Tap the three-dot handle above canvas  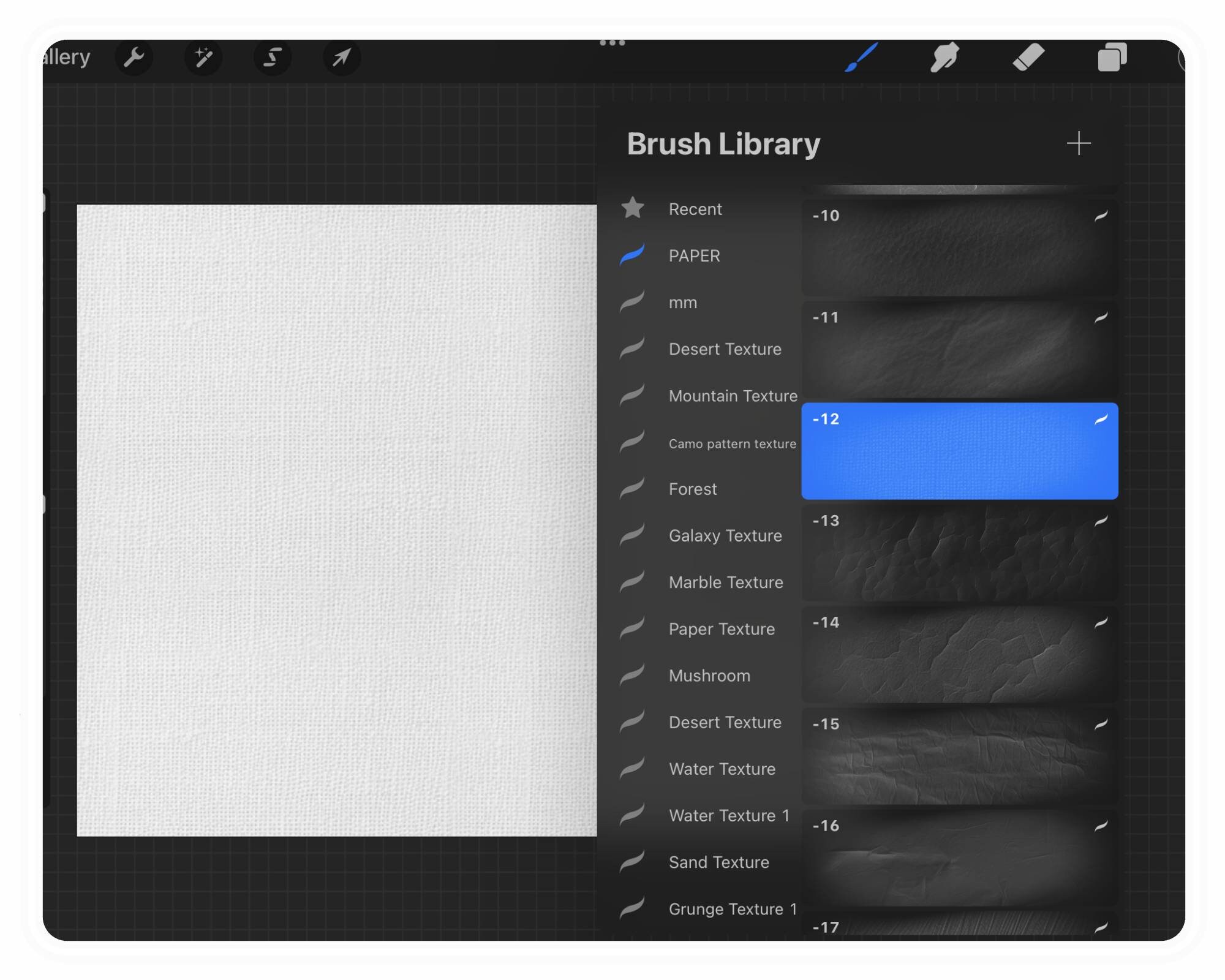click(612, 43)
